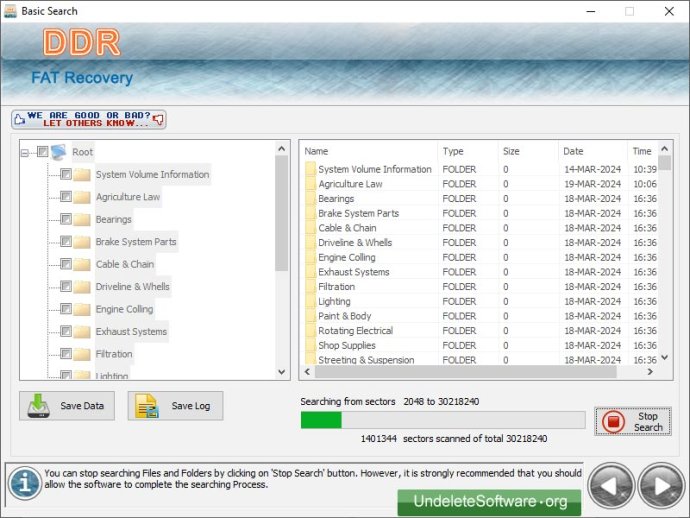Check the Exhaust Systems checkbox
Screen dimensions: 690x518
tap(66, 331)
